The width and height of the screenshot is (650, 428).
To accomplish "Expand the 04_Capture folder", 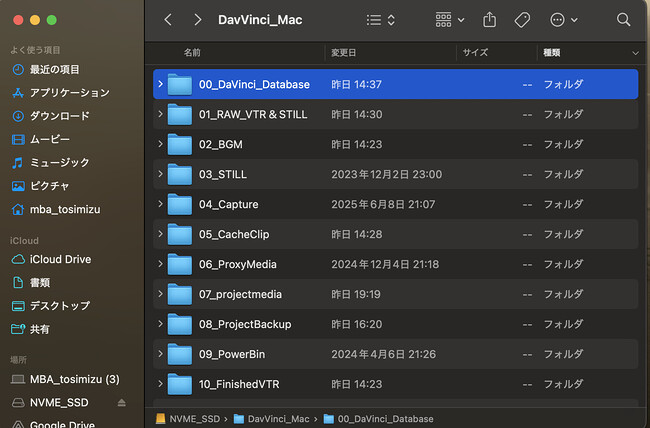I will (160, 204).
